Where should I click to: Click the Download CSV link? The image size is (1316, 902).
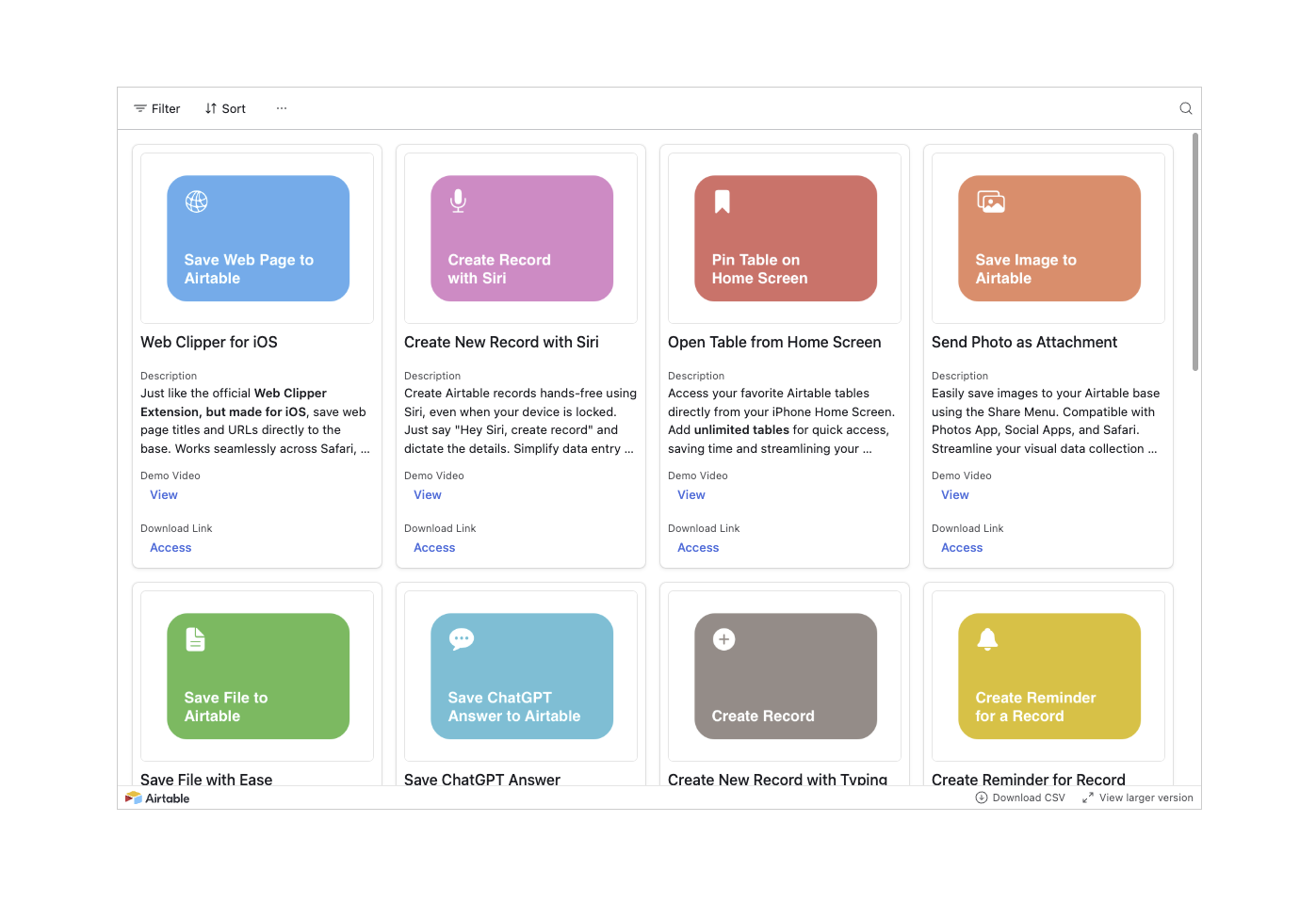pos(1020,797)
